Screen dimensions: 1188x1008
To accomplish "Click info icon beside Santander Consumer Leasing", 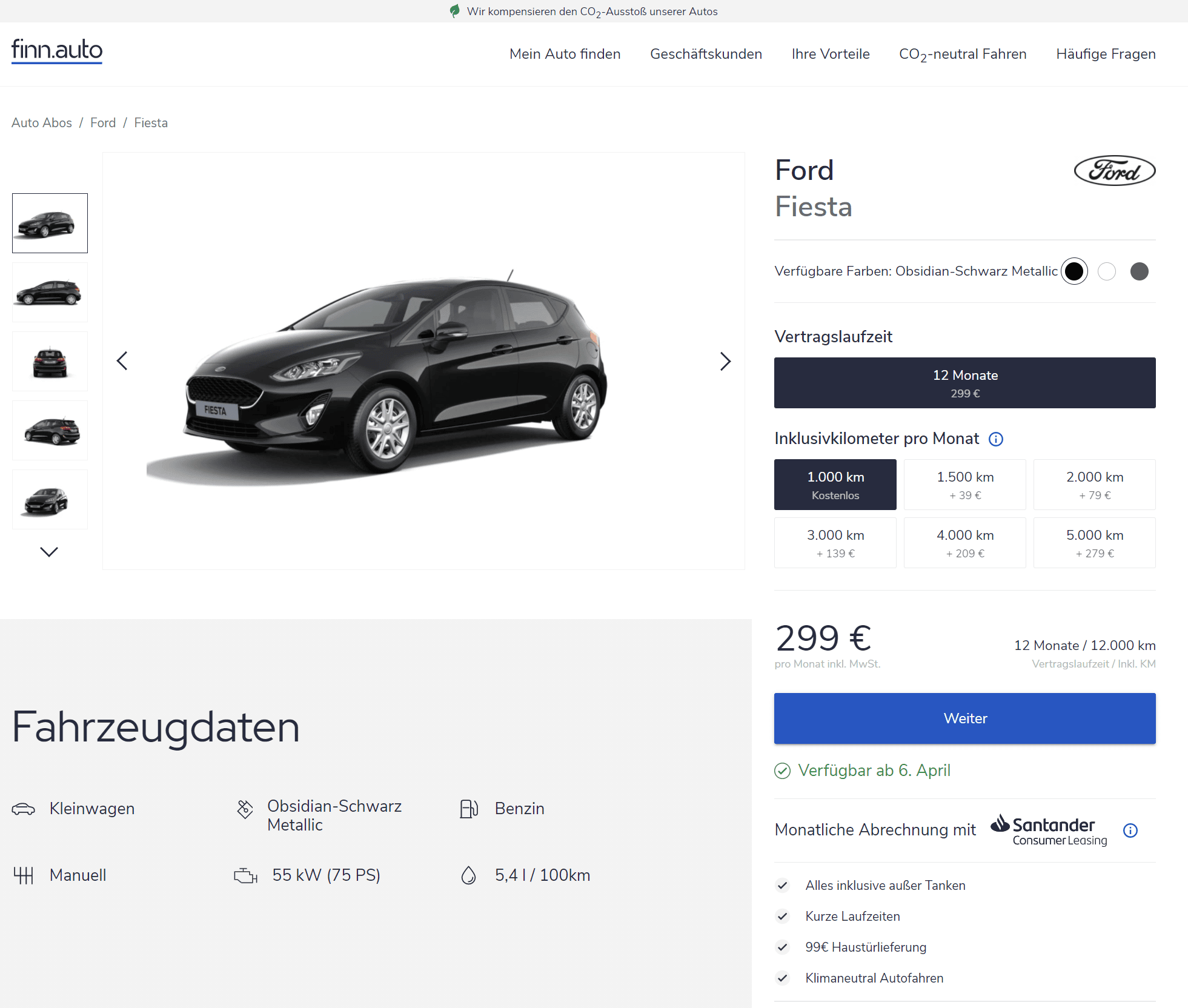I will (x=1130, y=831).
